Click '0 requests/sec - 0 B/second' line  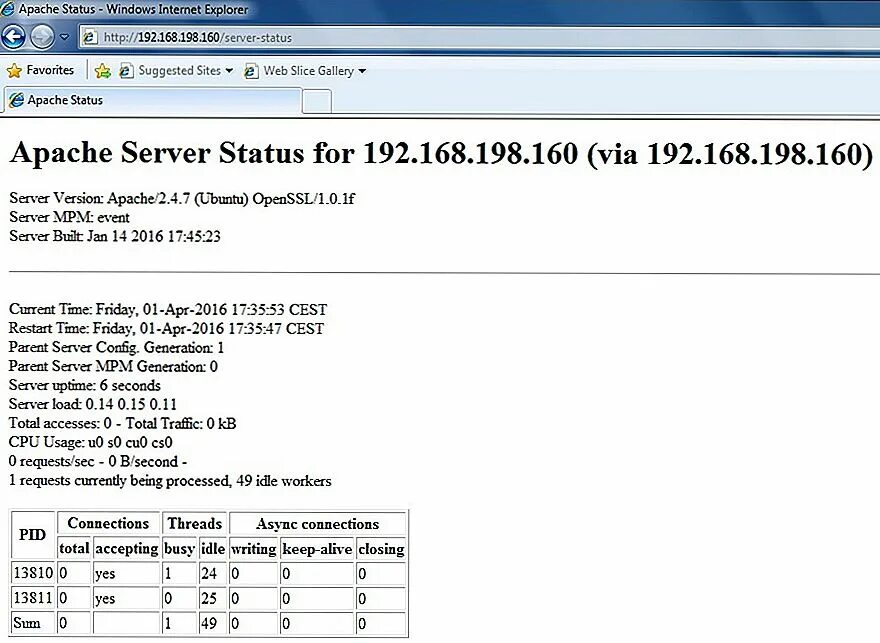point(98,461)
